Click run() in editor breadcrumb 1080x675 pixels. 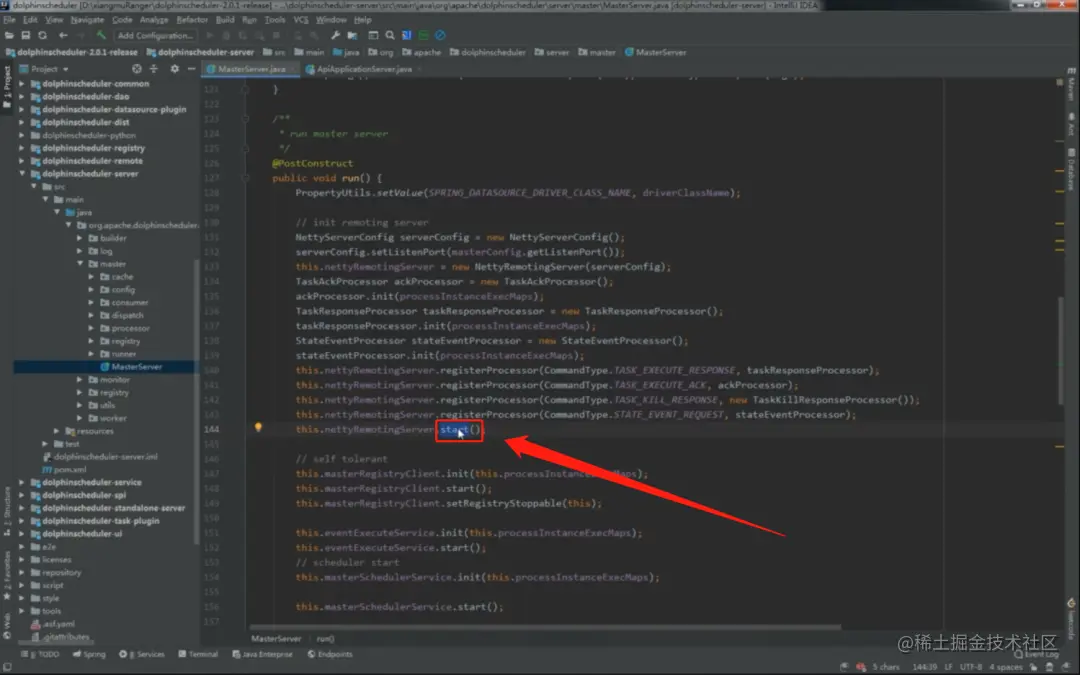(x=326, y=638)
